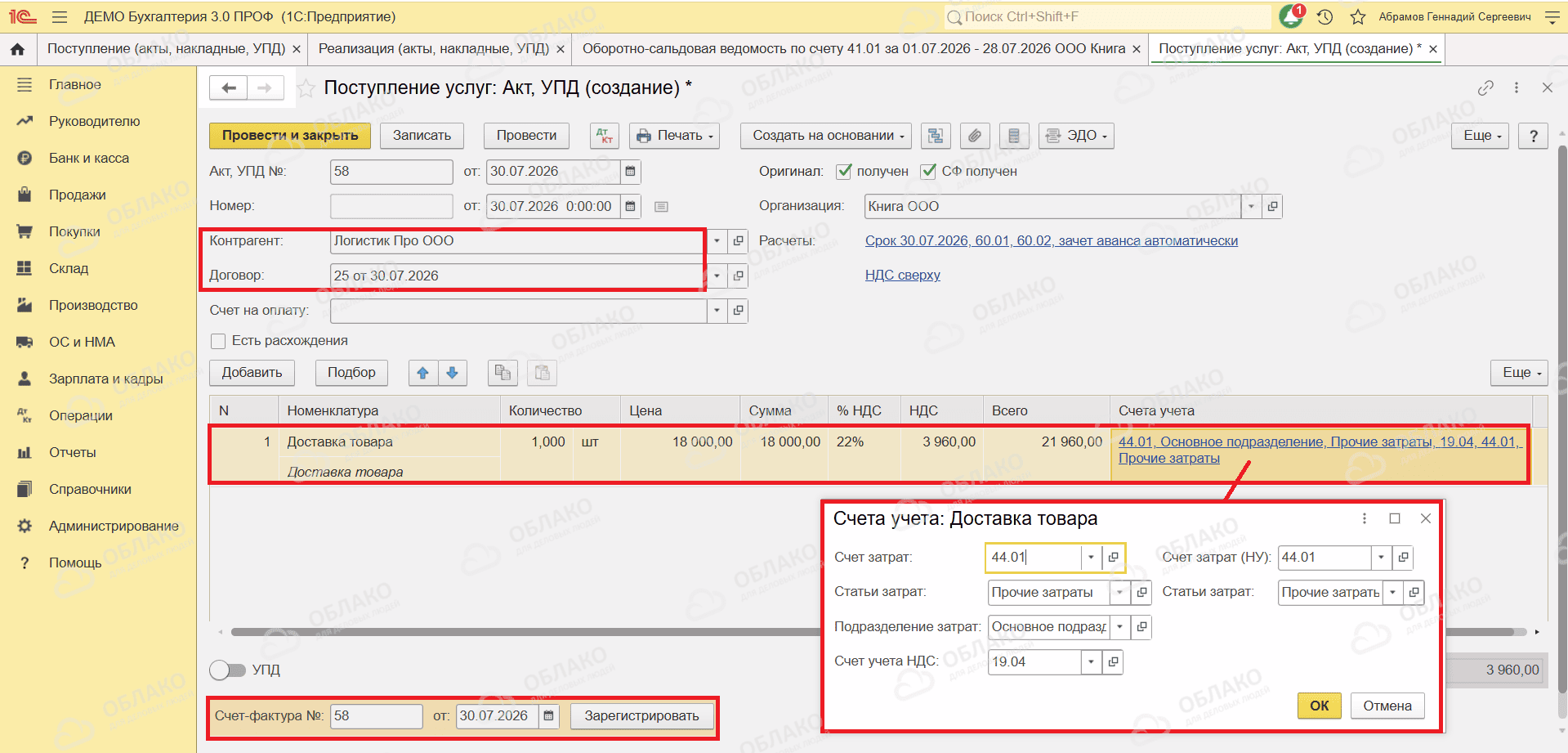This screenshot has width=1568, height=753.
Task: Open the Контрагент dropdown arrow
Action: (717, 241)
